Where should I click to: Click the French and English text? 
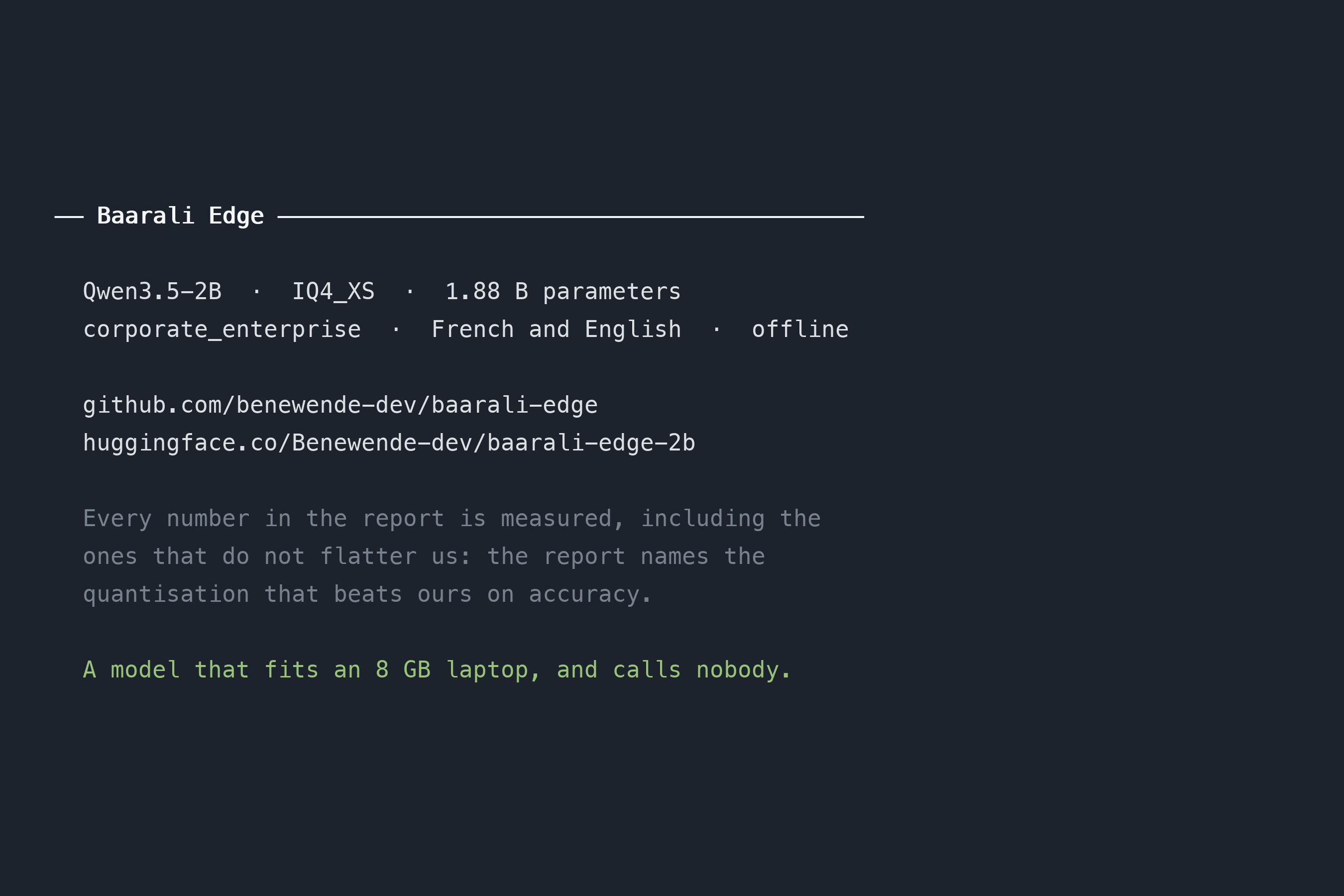tap(557, 330)
